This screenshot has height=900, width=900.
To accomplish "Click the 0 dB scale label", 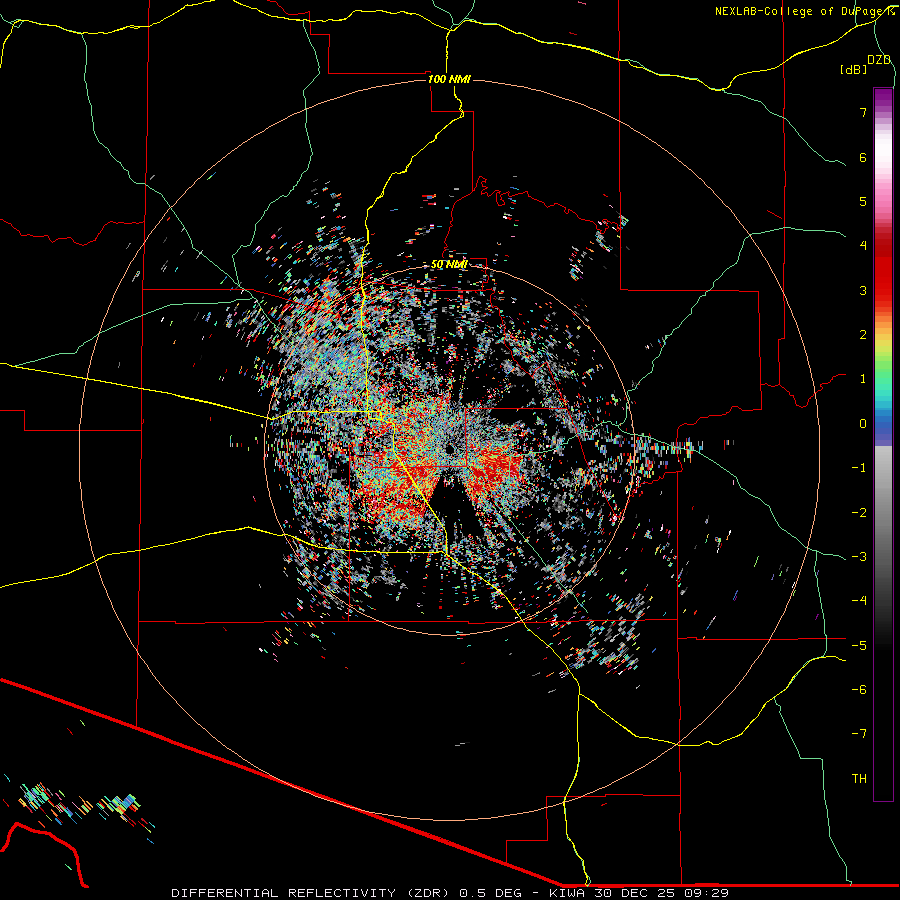I will [x=863, y=424].
